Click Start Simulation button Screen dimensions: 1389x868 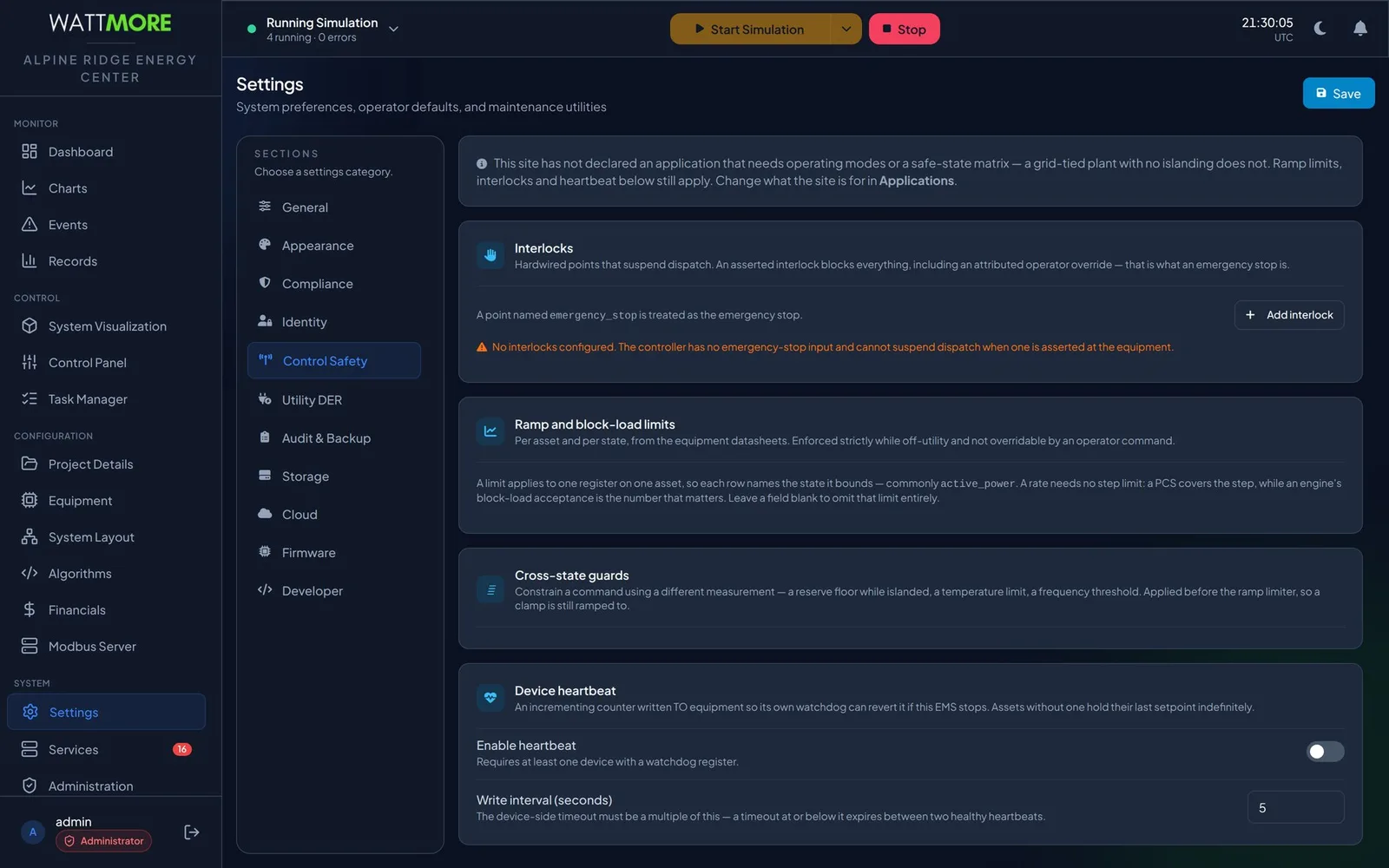click(x=750, y=29)
